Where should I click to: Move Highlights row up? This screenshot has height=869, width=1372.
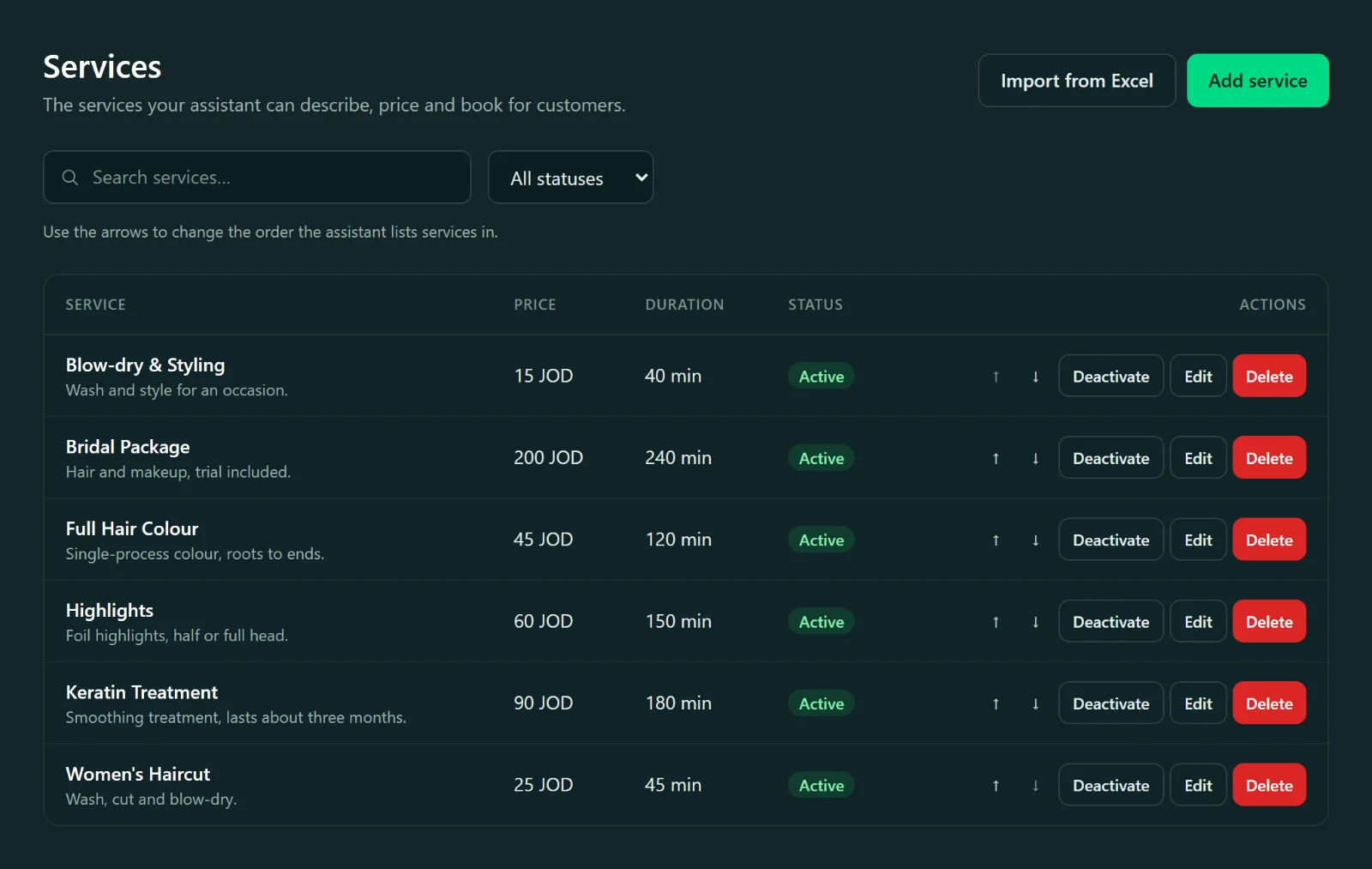tap(996, 622)
